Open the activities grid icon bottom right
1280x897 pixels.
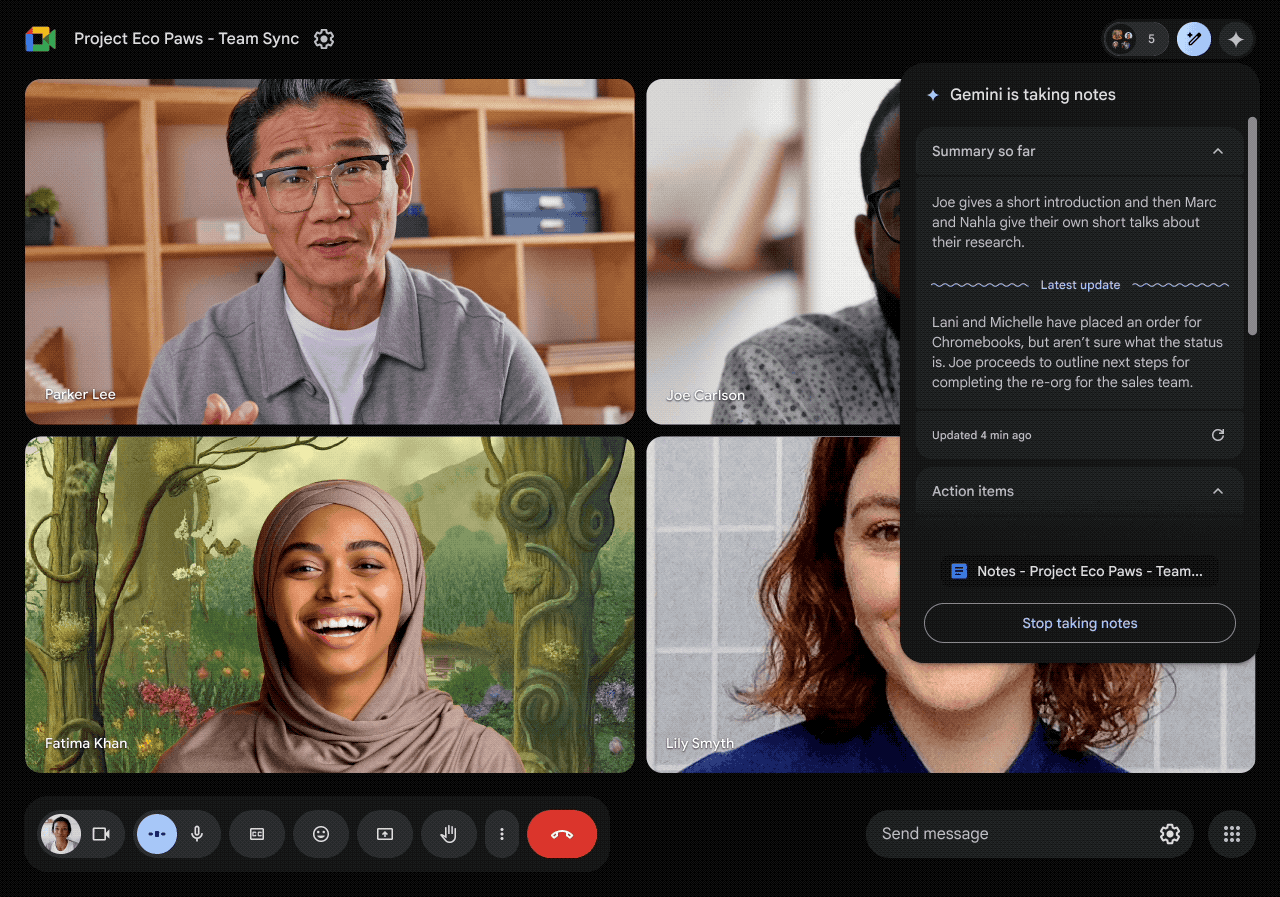[x=1231, y=833]
